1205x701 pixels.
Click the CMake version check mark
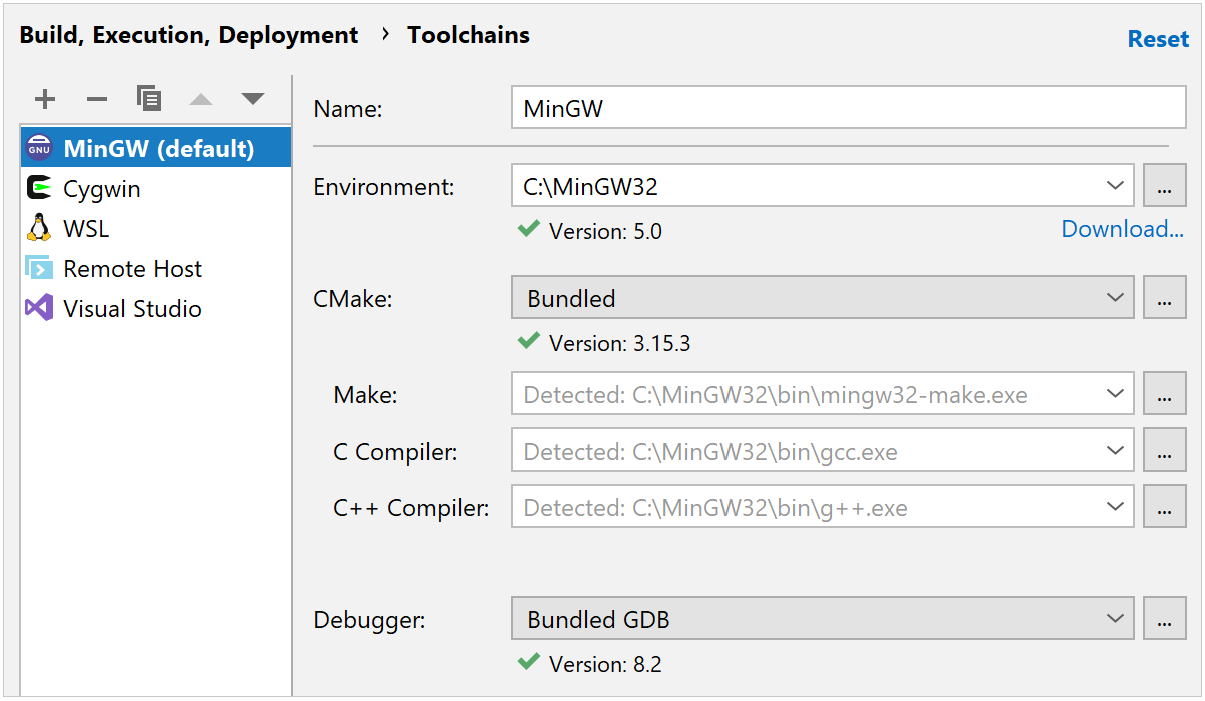tap(529, 341)
